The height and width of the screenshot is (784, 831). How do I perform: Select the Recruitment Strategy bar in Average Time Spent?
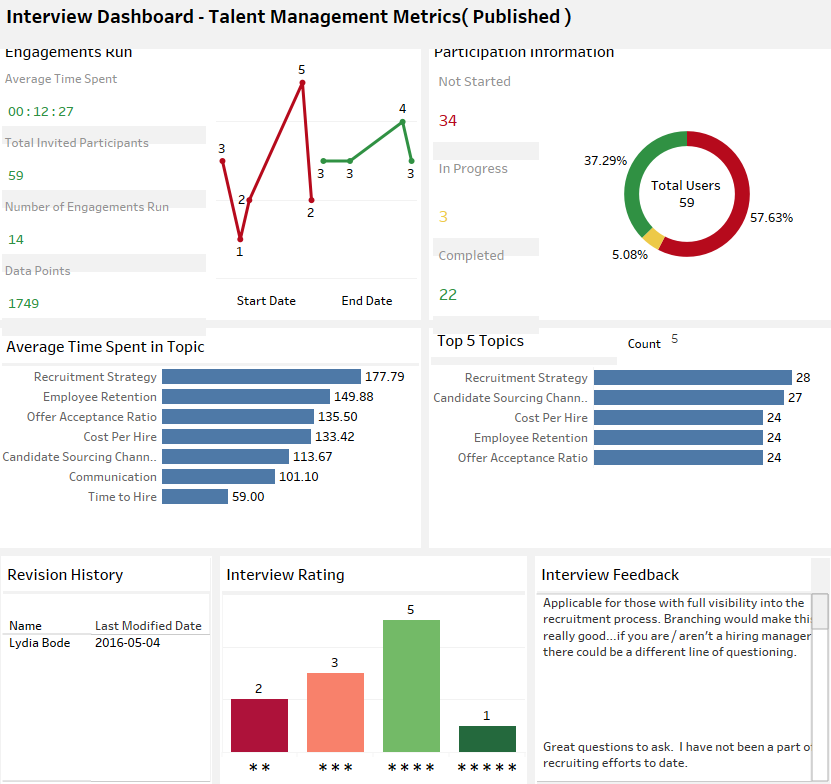coord(260,377)
